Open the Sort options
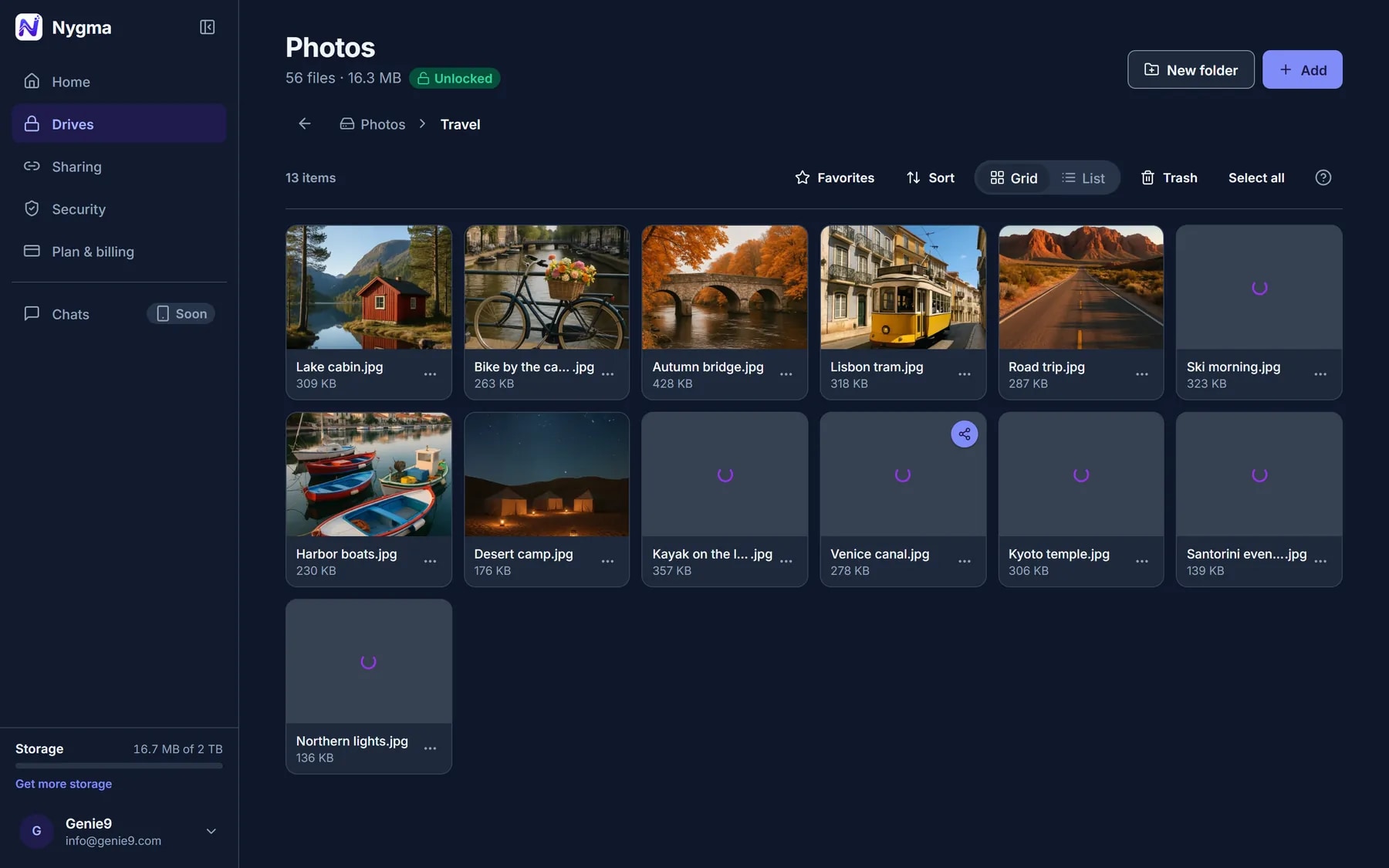Screen dimensions: 1389x868 930,177
